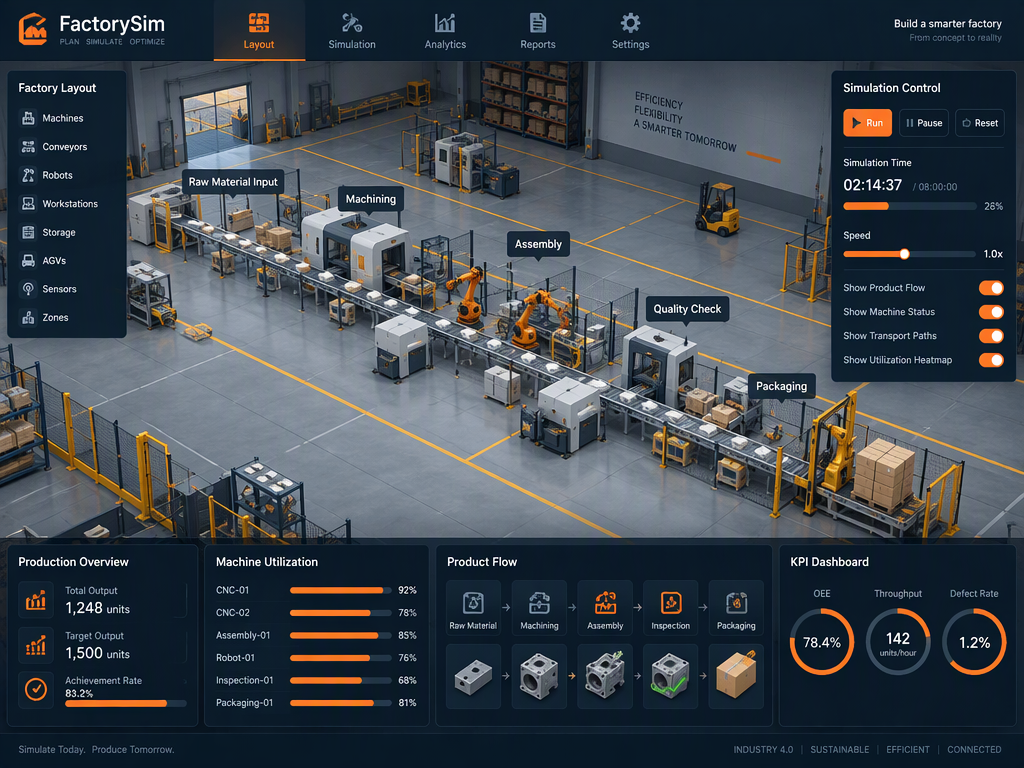1024x768 pixels.
Task: Click the Machining flow step icon
Action: click(x=539, y=603)
